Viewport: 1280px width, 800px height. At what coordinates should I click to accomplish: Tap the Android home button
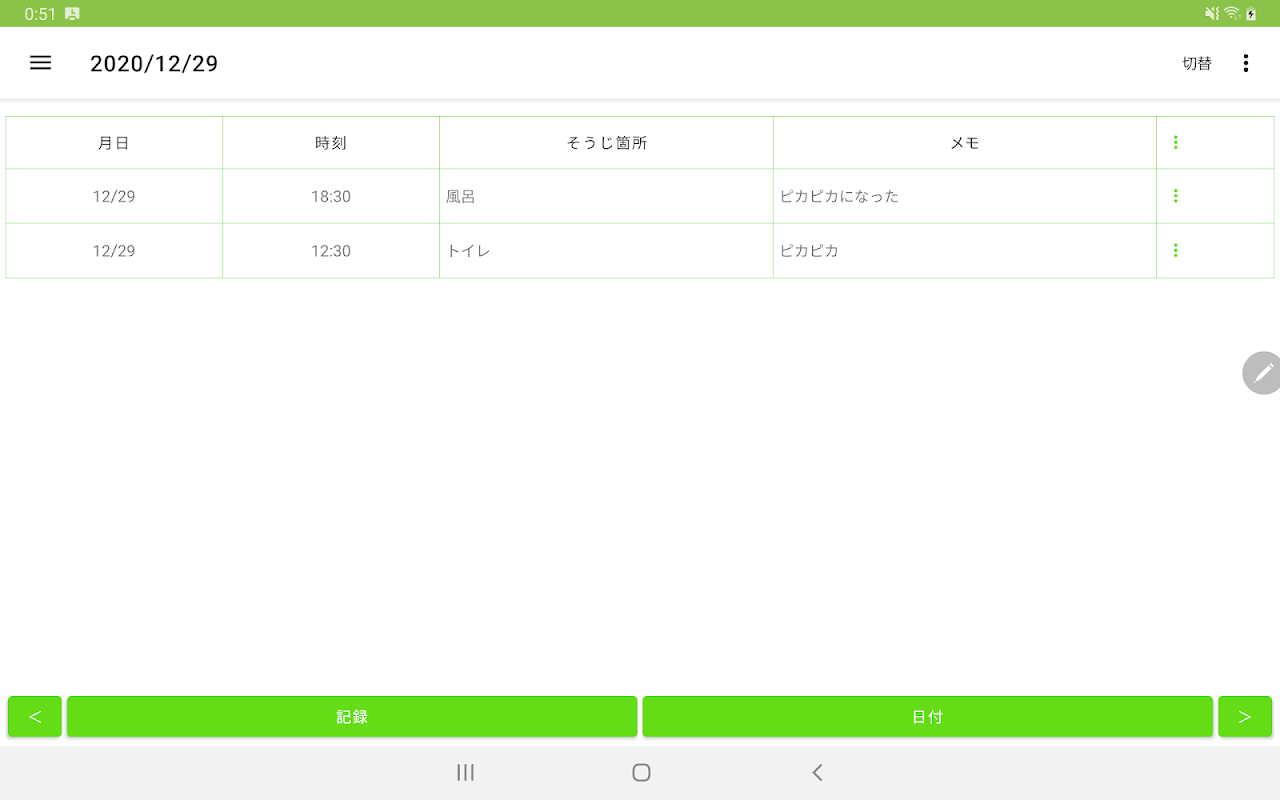coord(642,772)
